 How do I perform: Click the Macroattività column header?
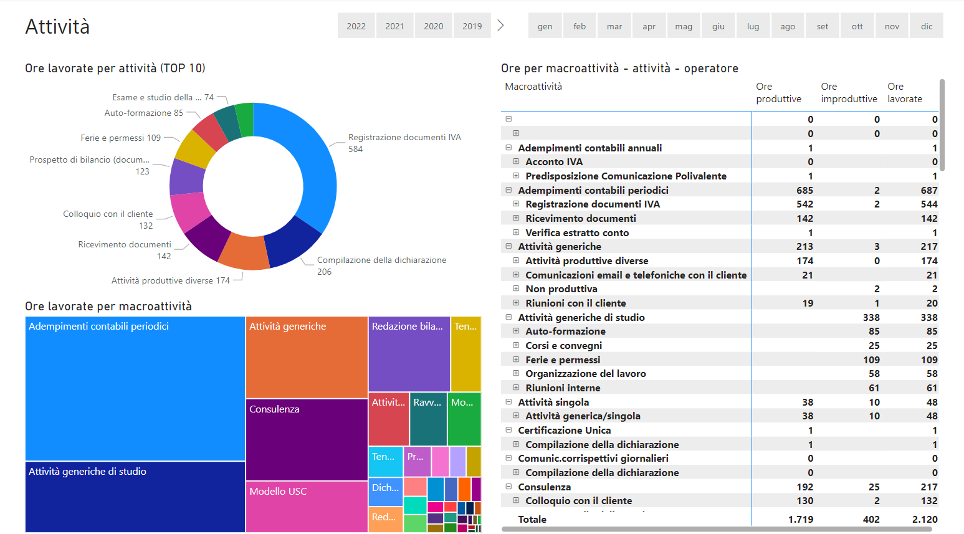tap(533, 87)
